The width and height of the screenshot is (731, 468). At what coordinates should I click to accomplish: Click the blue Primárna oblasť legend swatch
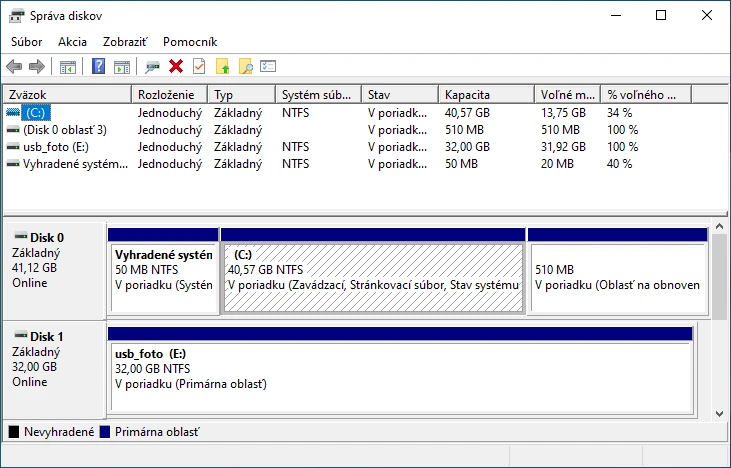click(x=105, y=432)
